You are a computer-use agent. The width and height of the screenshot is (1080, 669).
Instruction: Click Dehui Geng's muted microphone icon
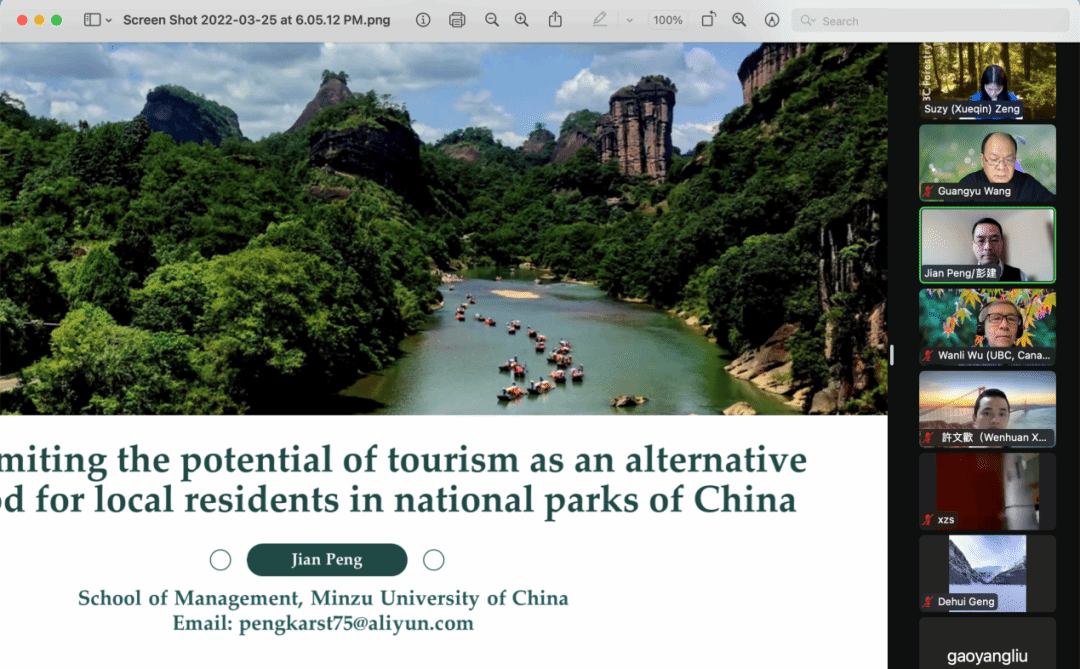coord(929,602)
